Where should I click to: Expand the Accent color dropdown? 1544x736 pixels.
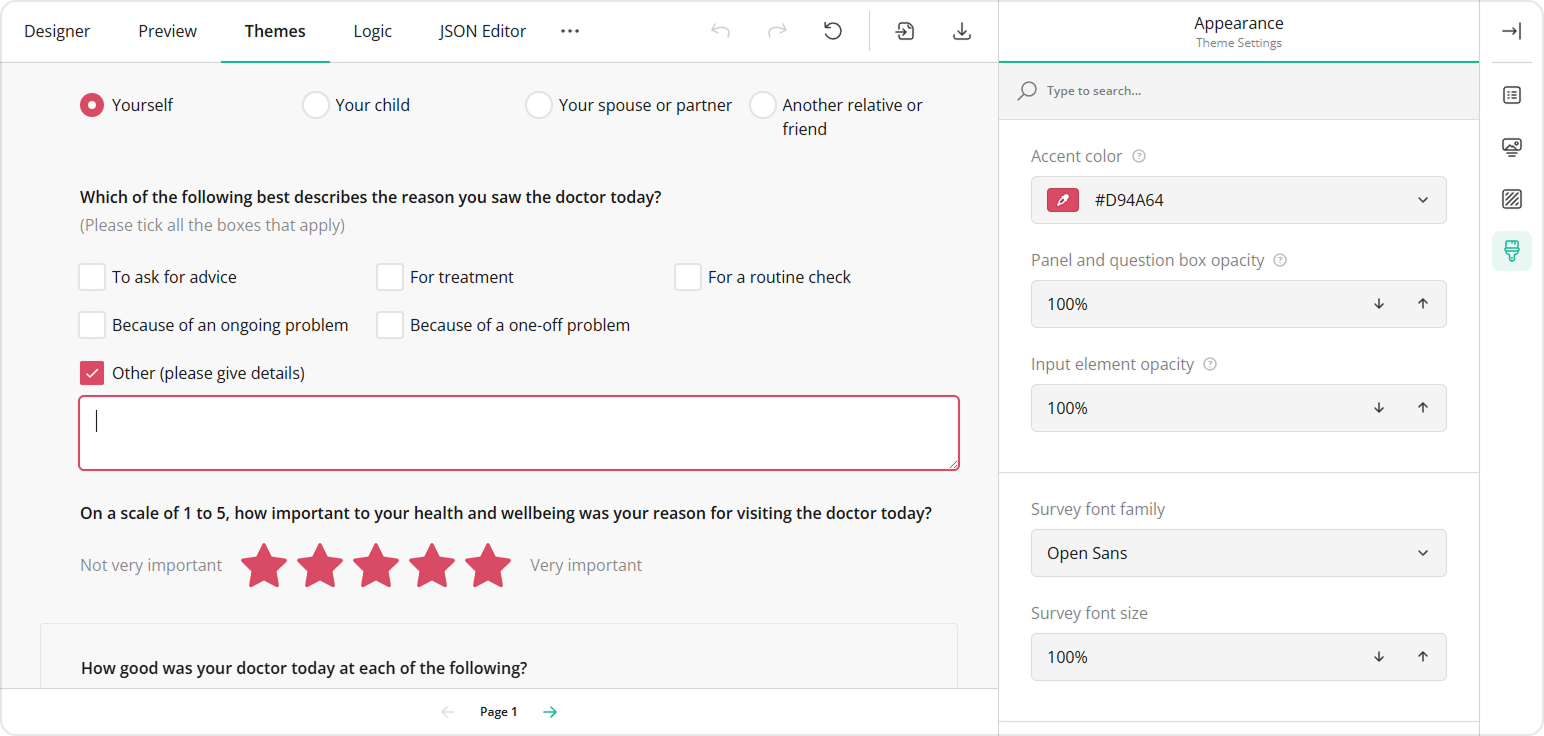(1422, 200)
